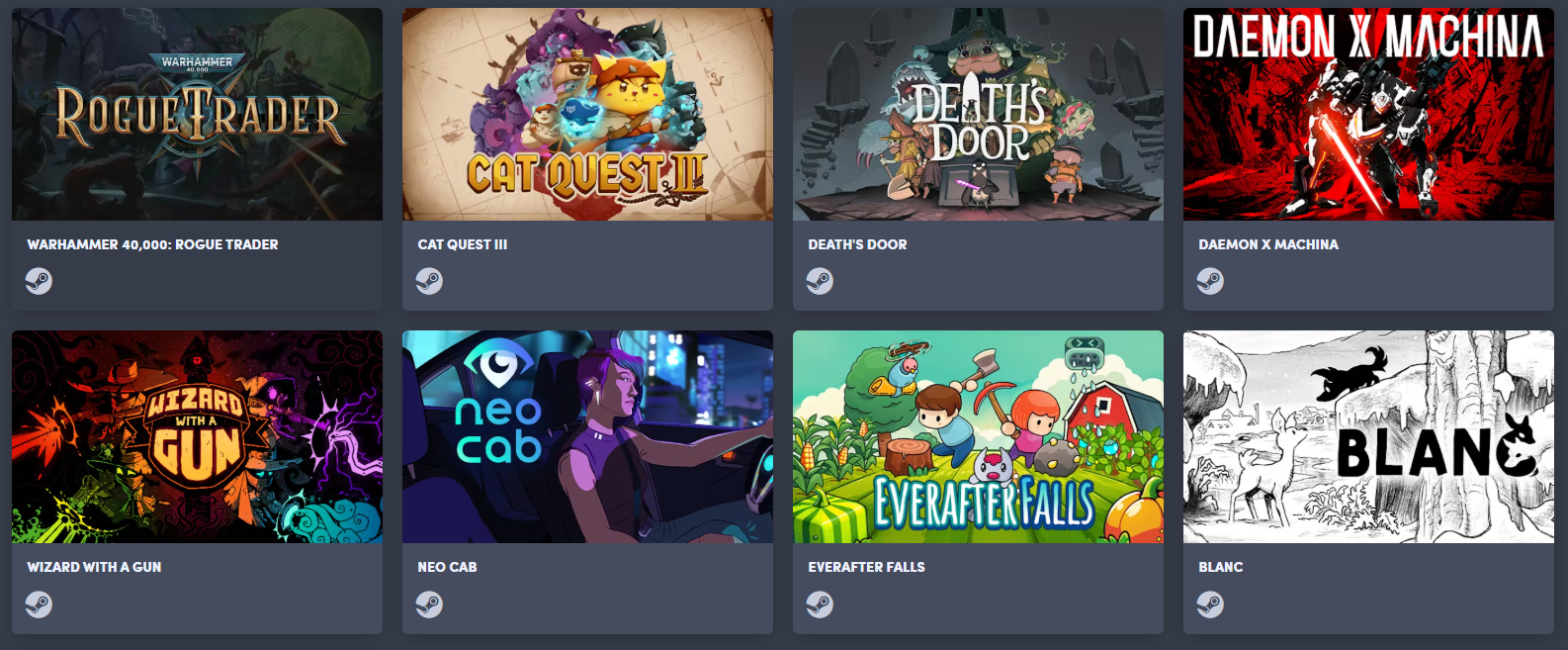Select the Death's Door game artwork
The height and width of the screenshot is (650, 1568).
pyautogui.click(x=978, y=115)
